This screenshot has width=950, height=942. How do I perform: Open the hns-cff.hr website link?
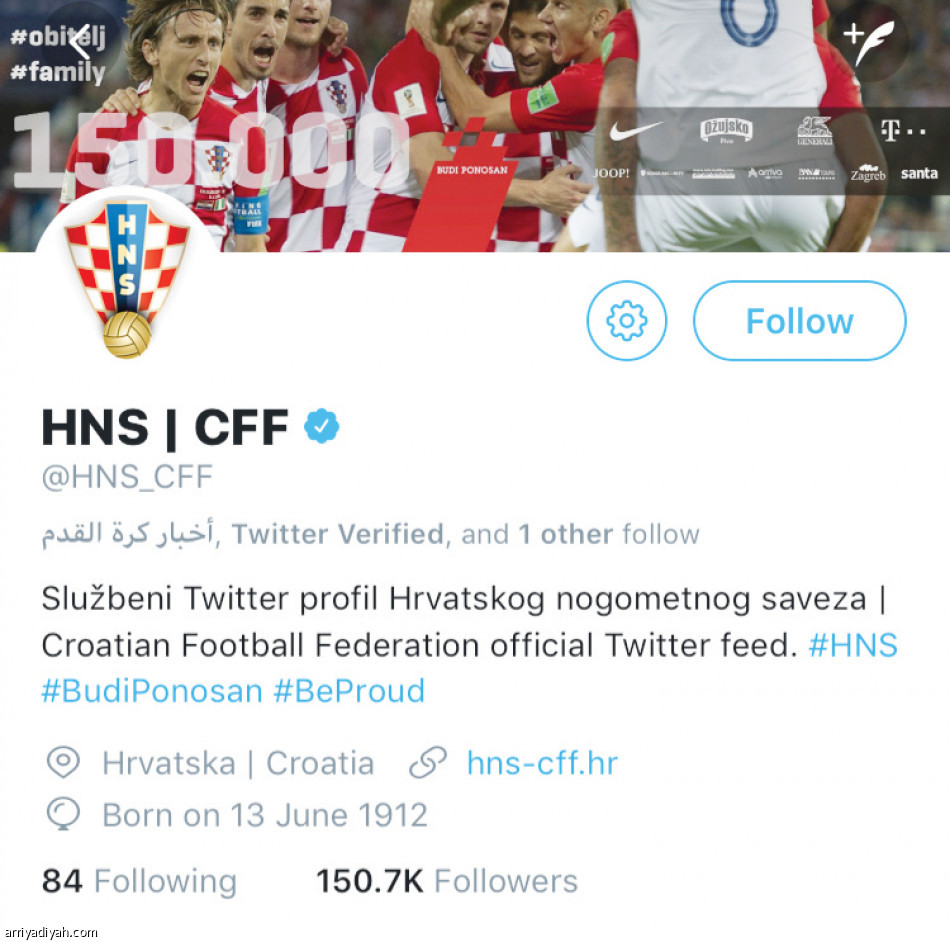pyautogui.click(x=542, y=764)
